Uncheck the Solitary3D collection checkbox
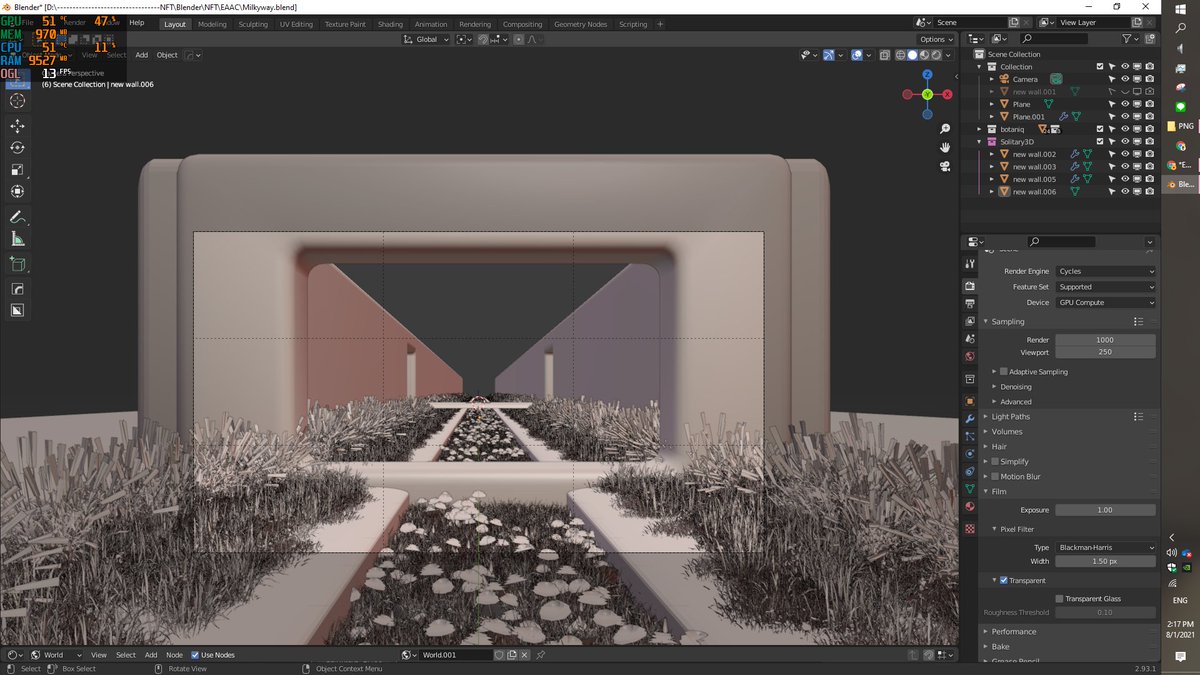This screenshot has width=1200, height=675. click(1100, 142)
